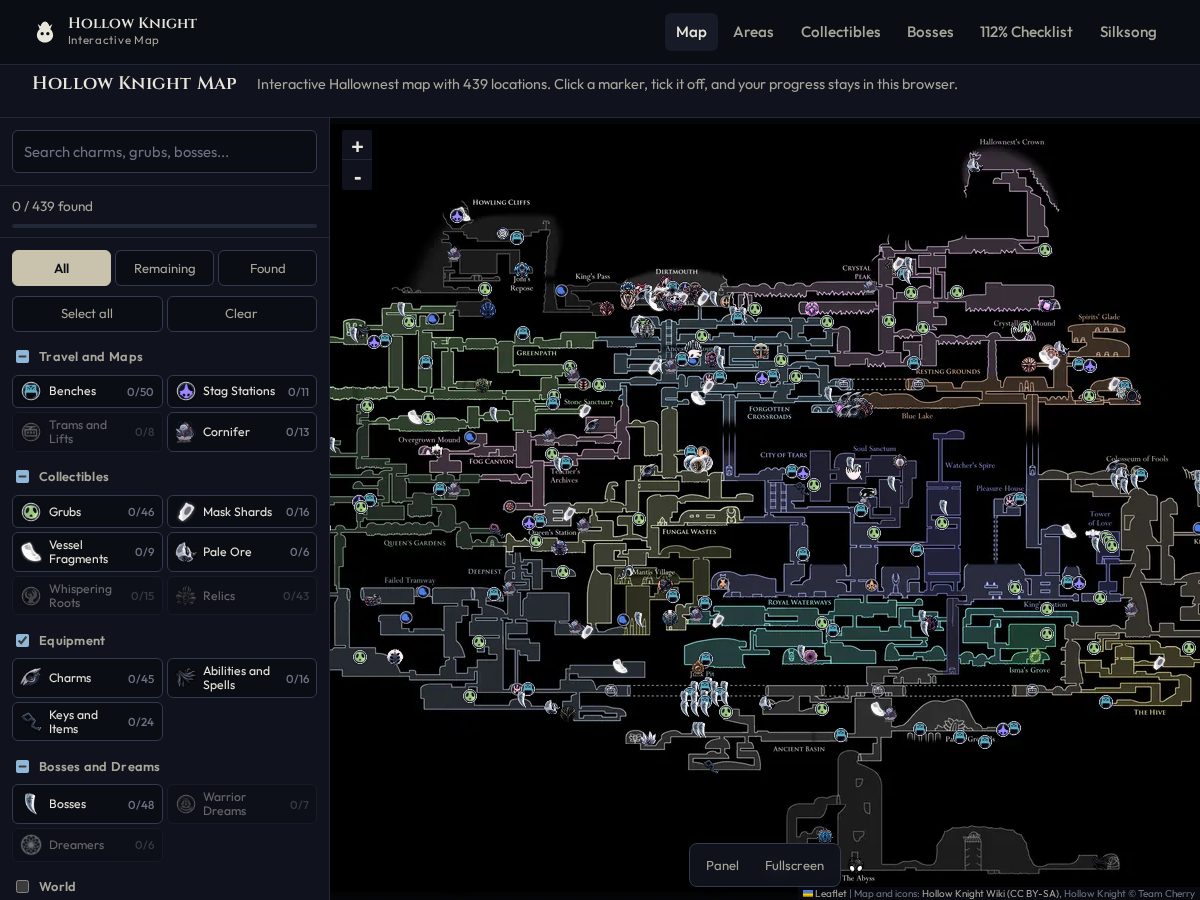Enable the Relics filter
The image size is (1200, 900).
point(241,596)
